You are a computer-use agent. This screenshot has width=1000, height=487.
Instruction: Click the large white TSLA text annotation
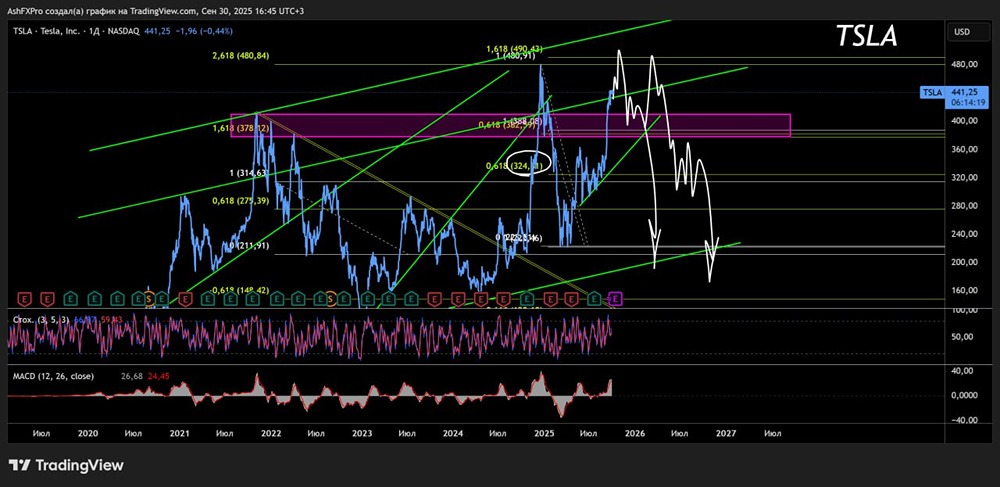pyautogui.click(x=867, y=37)
